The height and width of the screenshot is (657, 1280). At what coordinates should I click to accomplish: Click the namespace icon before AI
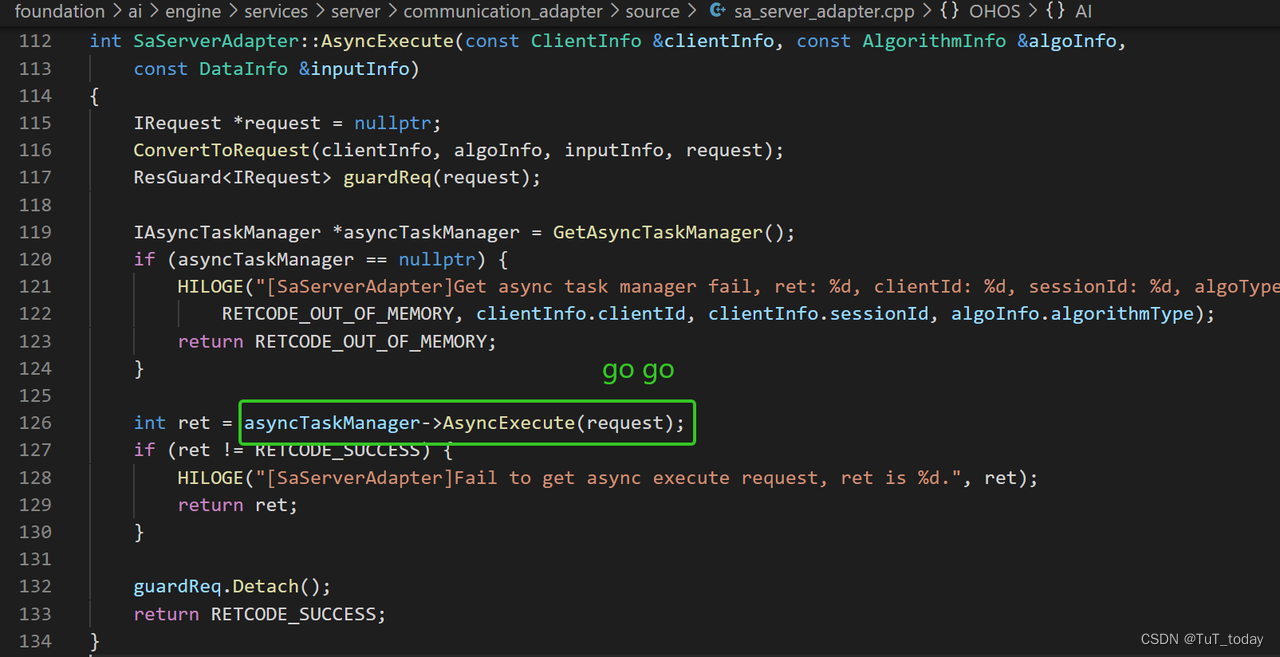tap(1055, 12)
